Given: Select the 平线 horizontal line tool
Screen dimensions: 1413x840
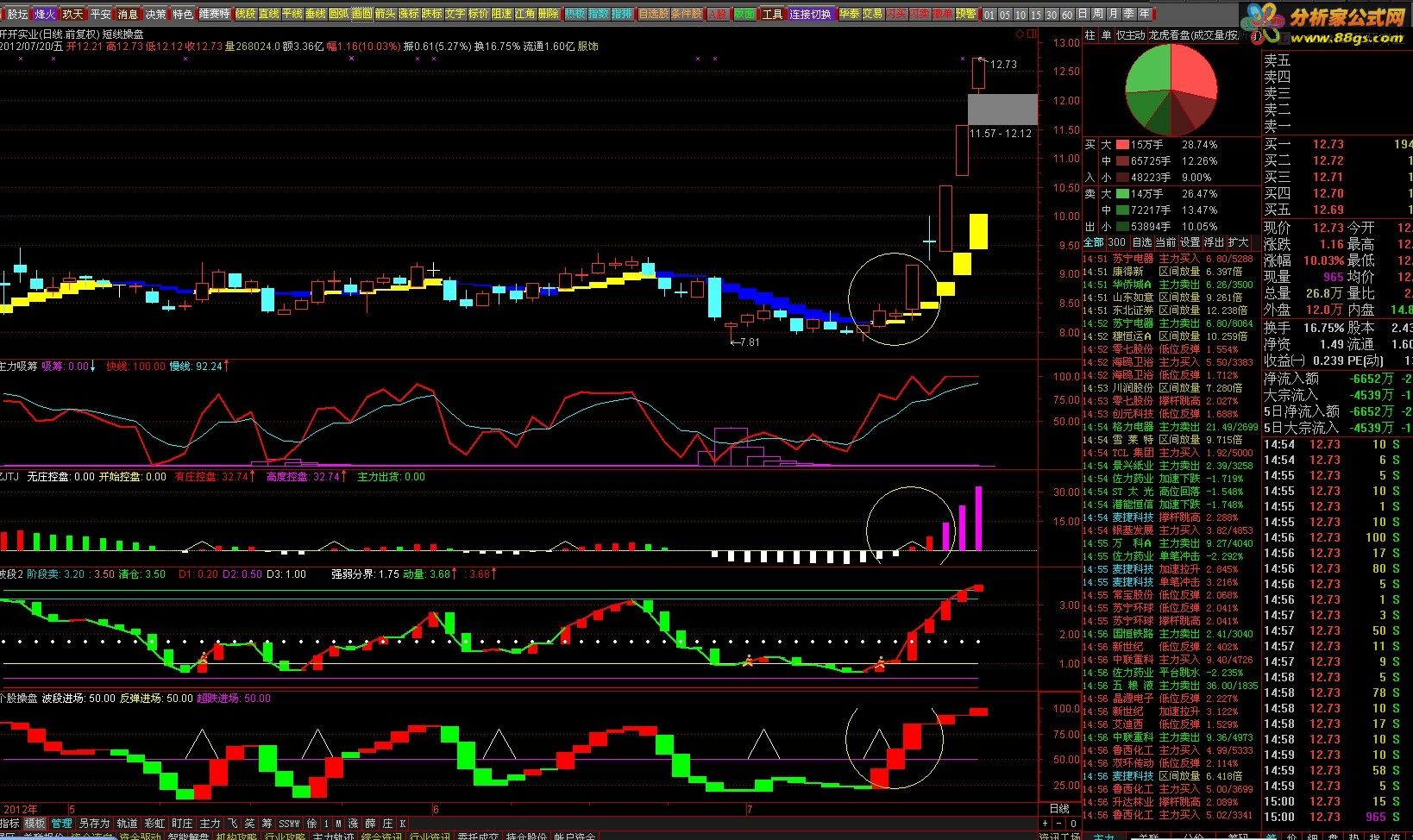Looking at the screenshot, I should point(292,14).
